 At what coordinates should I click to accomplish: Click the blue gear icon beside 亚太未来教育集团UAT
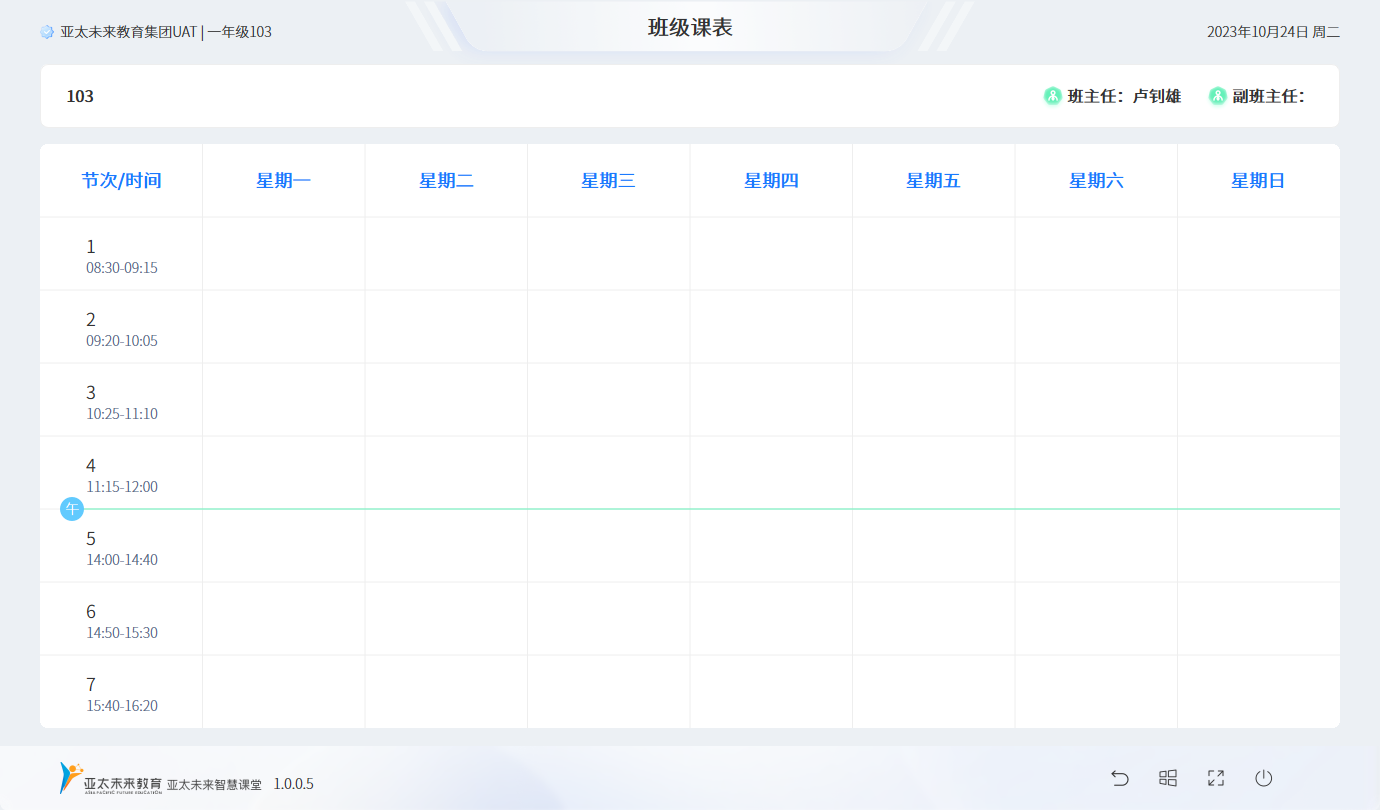pos(47,32)
